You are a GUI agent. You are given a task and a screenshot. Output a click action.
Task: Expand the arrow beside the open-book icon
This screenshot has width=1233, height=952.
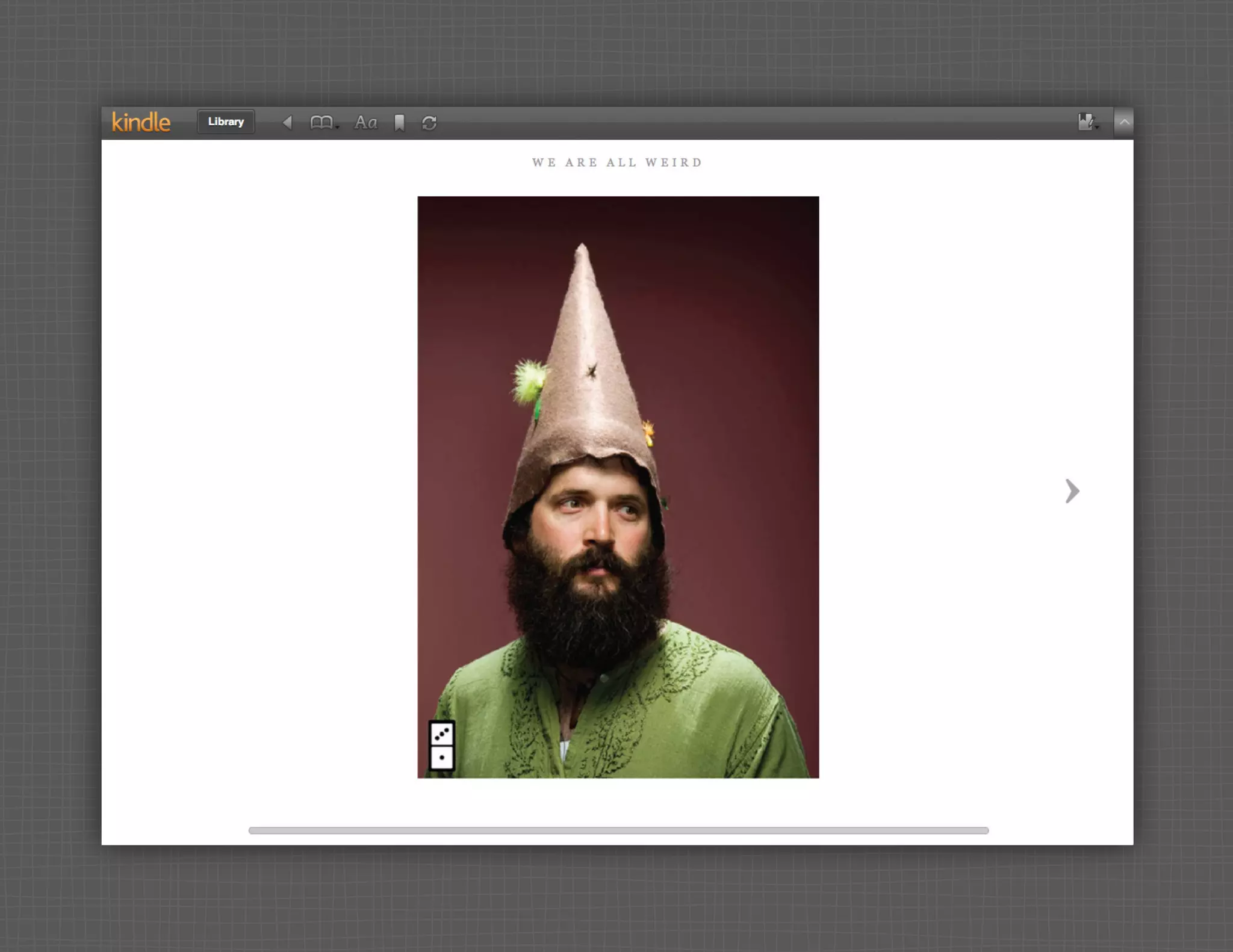click(x=338, y=126)
